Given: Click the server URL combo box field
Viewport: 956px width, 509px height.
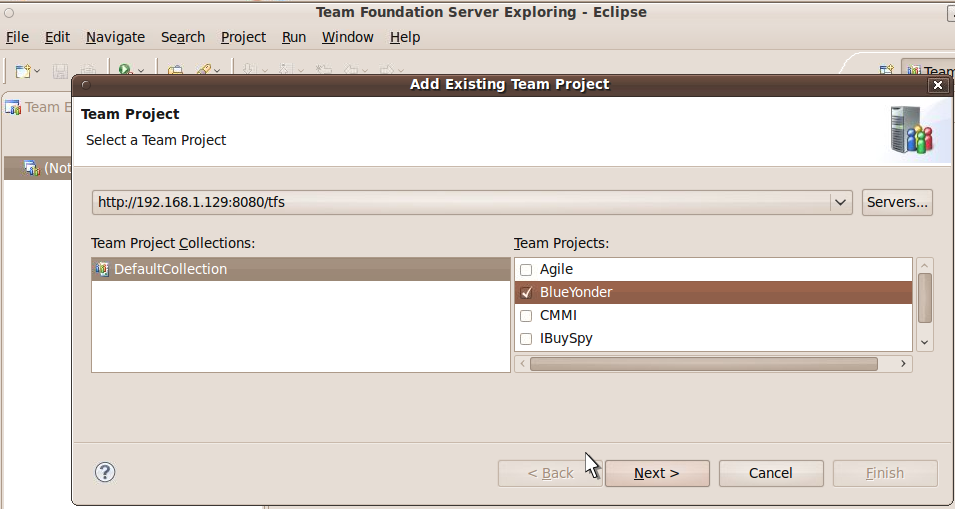Looking at the screenshot, I should coord(472,202).
